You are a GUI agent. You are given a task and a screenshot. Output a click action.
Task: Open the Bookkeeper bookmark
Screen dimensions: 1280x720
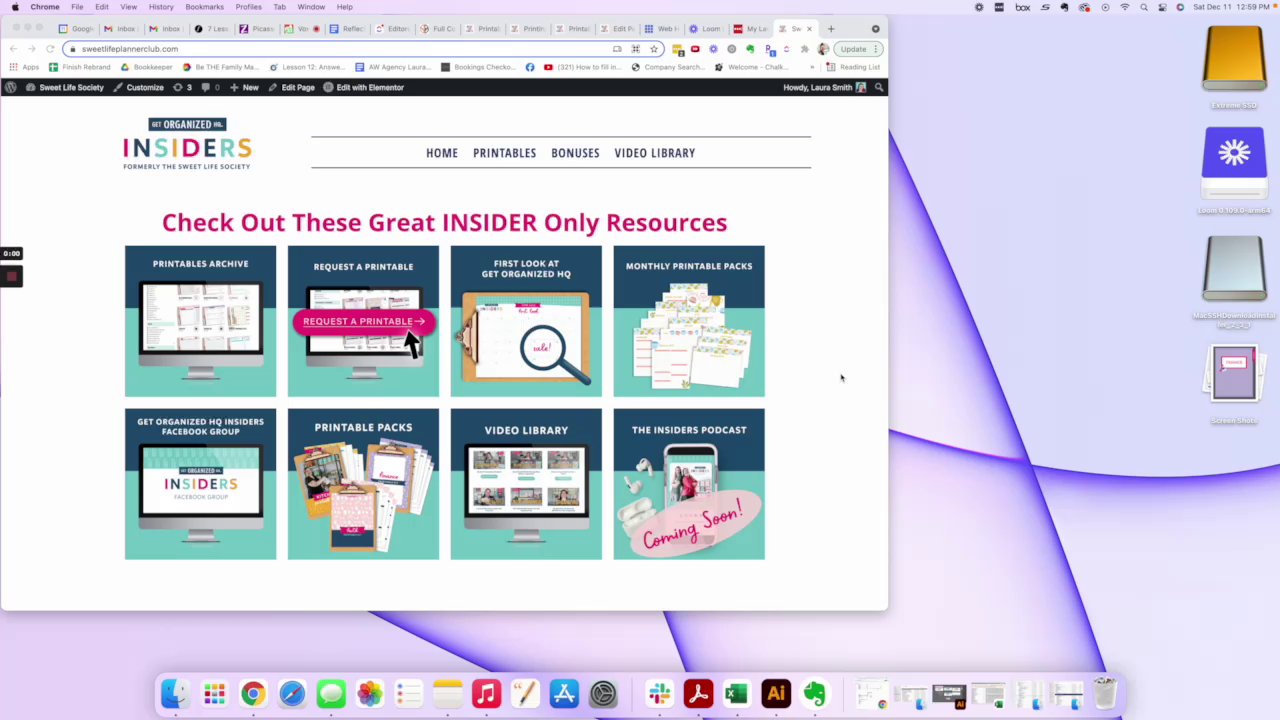tap(146, 67)
